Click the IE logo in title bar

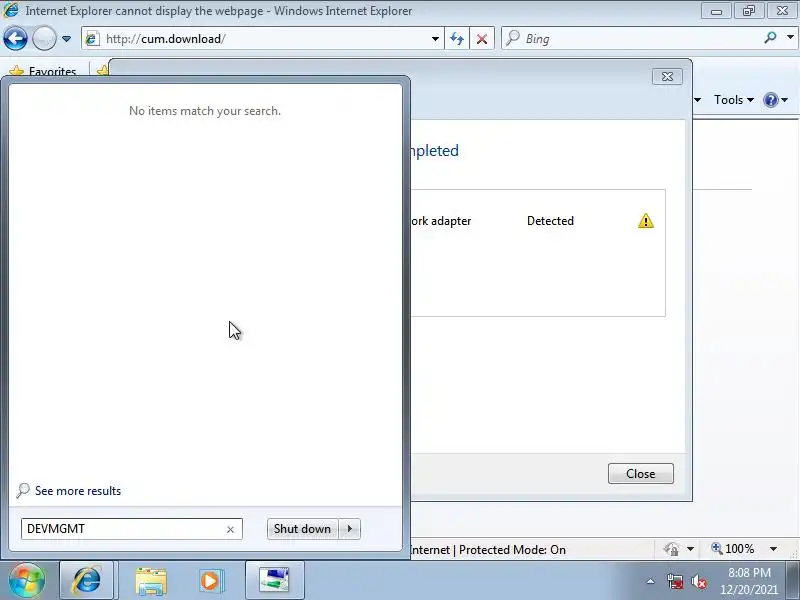tap(11, 10)
